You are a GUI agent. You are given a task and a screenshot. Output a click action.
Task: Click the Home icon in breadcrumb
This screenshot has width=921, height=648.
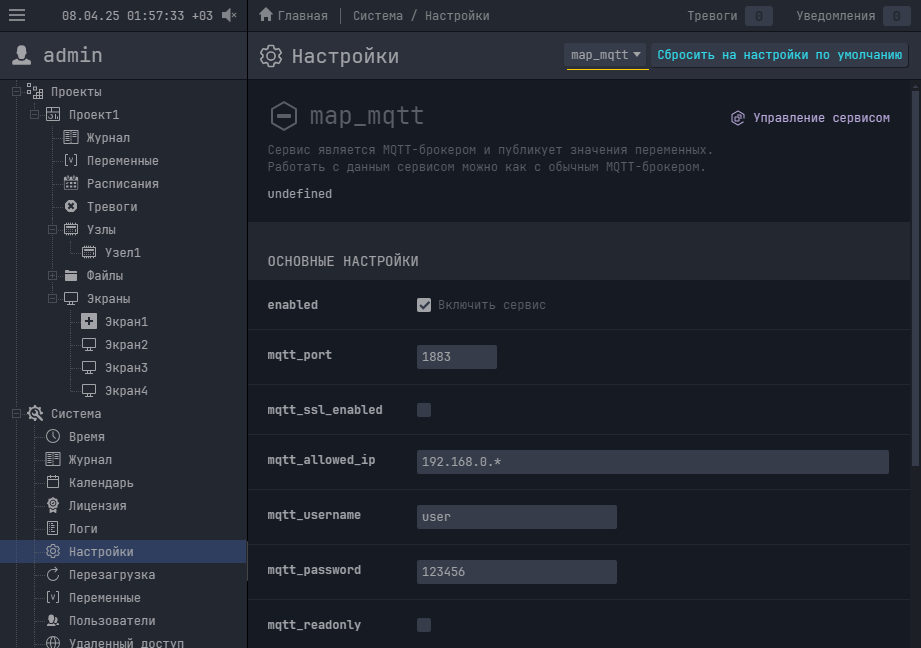266,15
